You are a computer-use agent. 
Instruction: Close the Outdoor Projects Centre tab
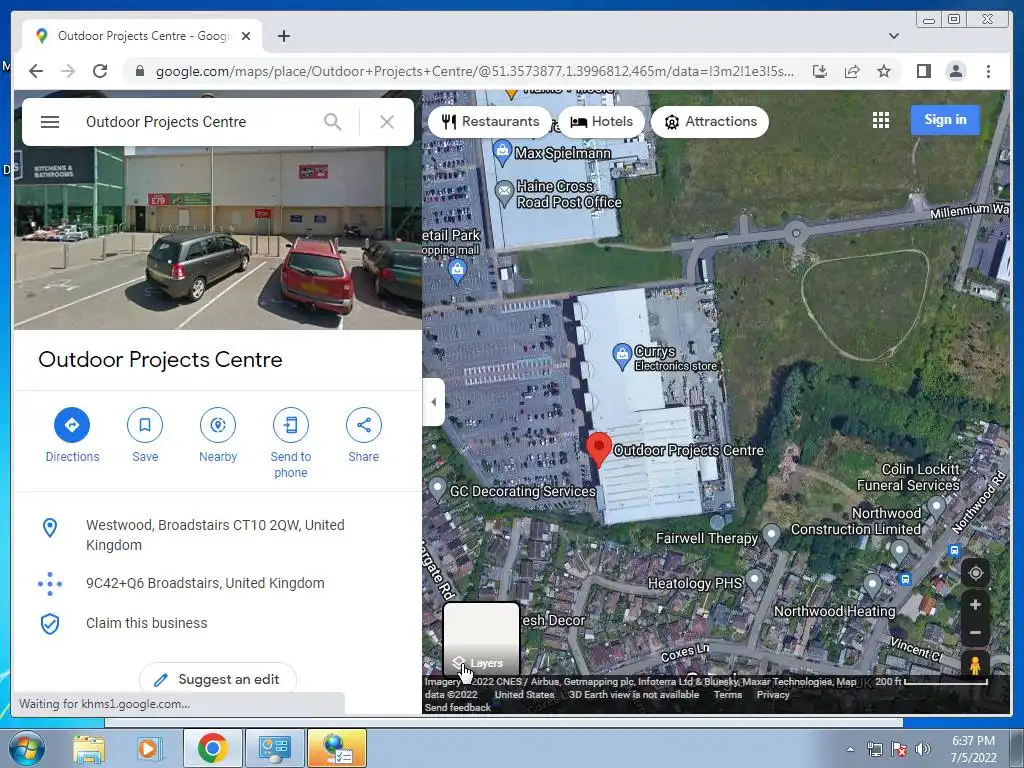tap(246, 36)
